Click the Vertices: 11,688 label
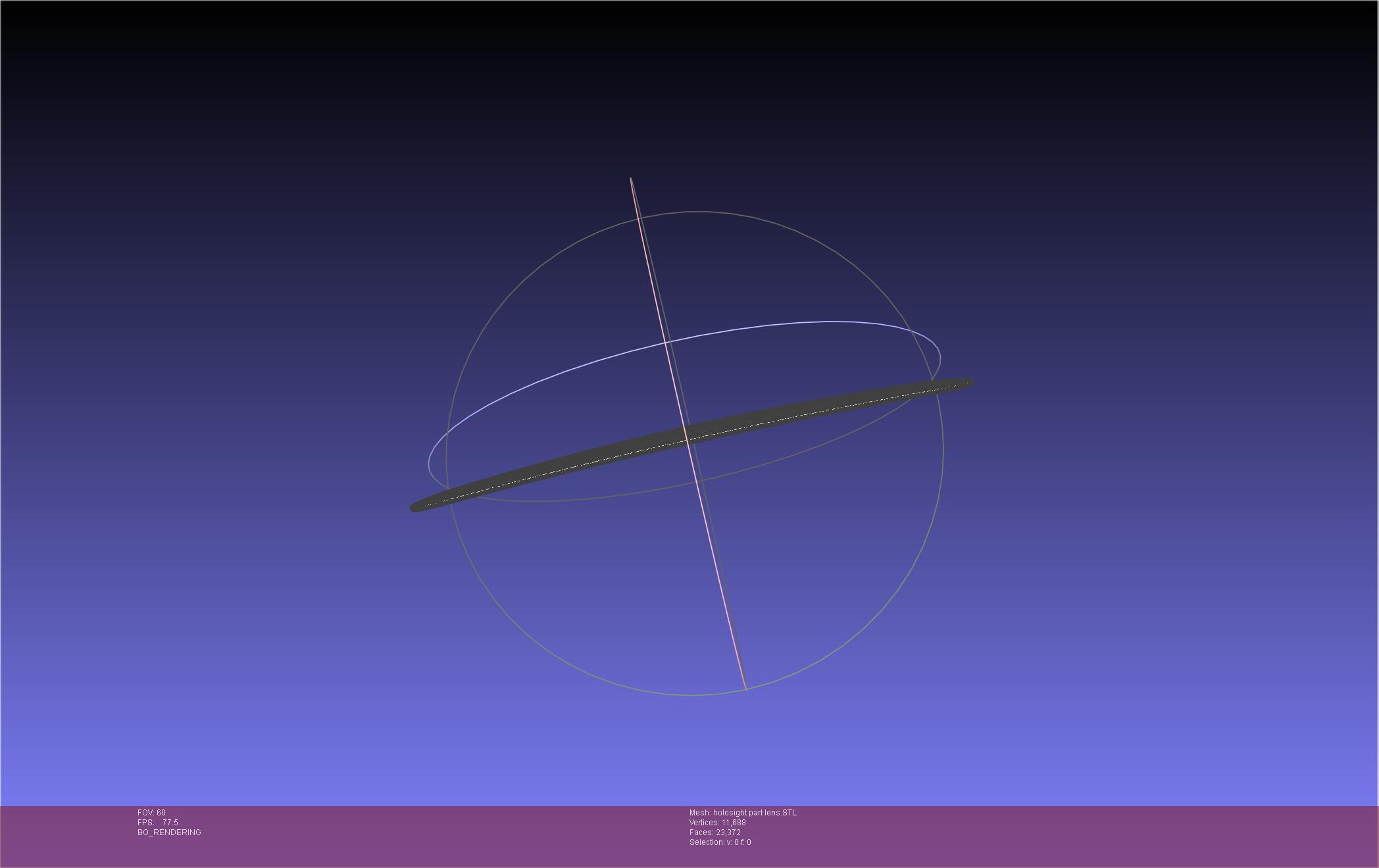 [x=717, y=823]
